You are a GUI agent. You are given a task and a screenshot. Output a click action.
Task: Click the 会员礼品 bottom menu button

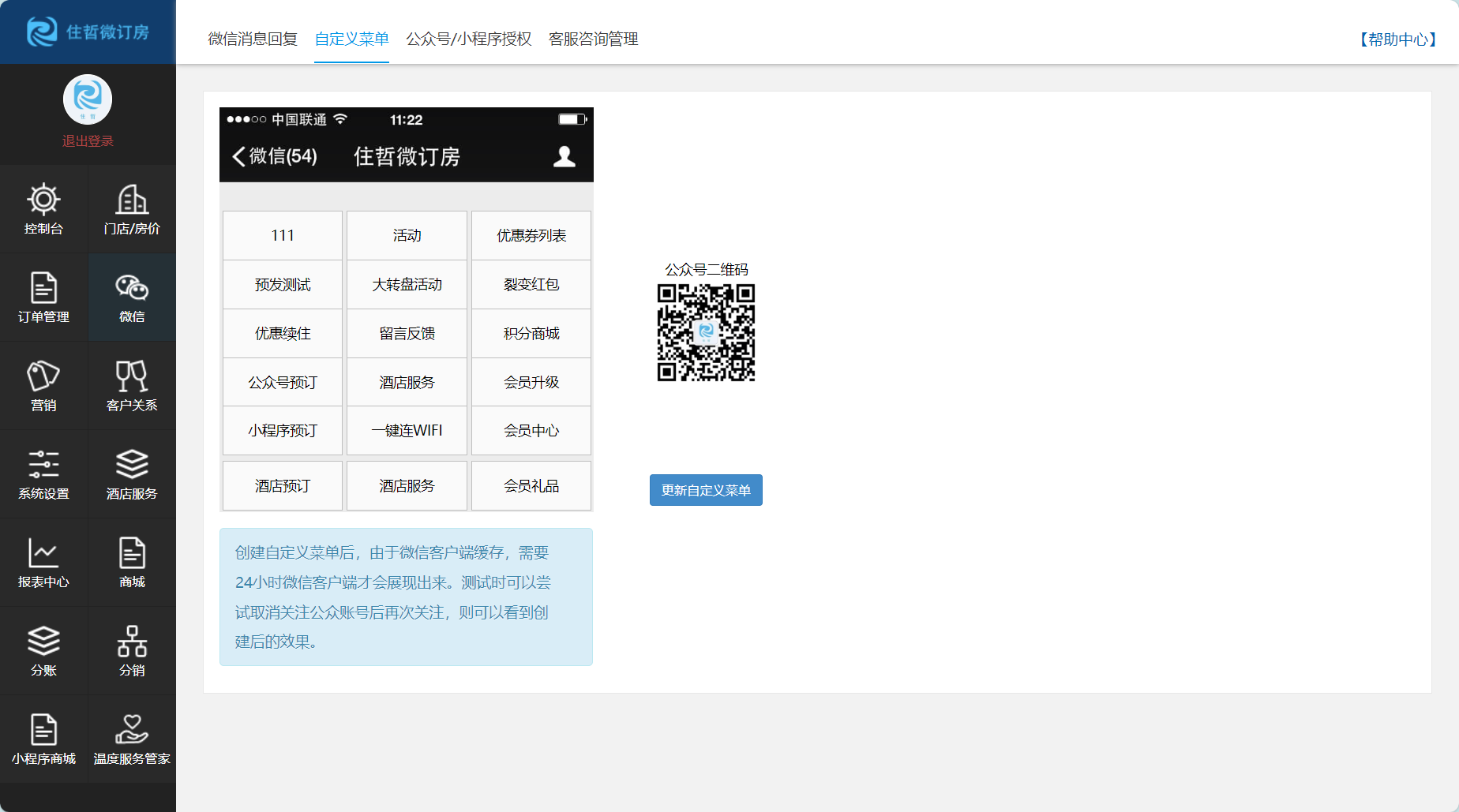pos(531,485)
